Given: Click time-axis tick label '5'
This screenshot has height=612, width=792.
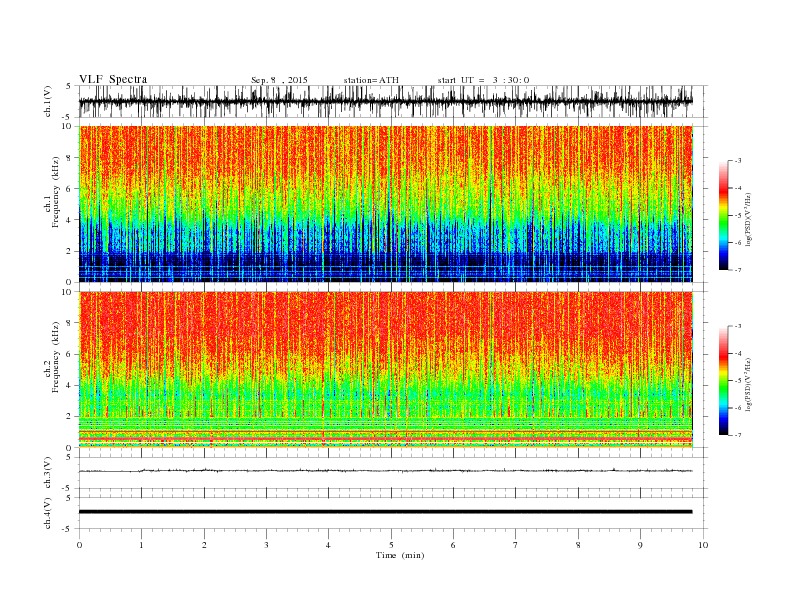Looking at the screenshot, I should (x=391, y=545).
